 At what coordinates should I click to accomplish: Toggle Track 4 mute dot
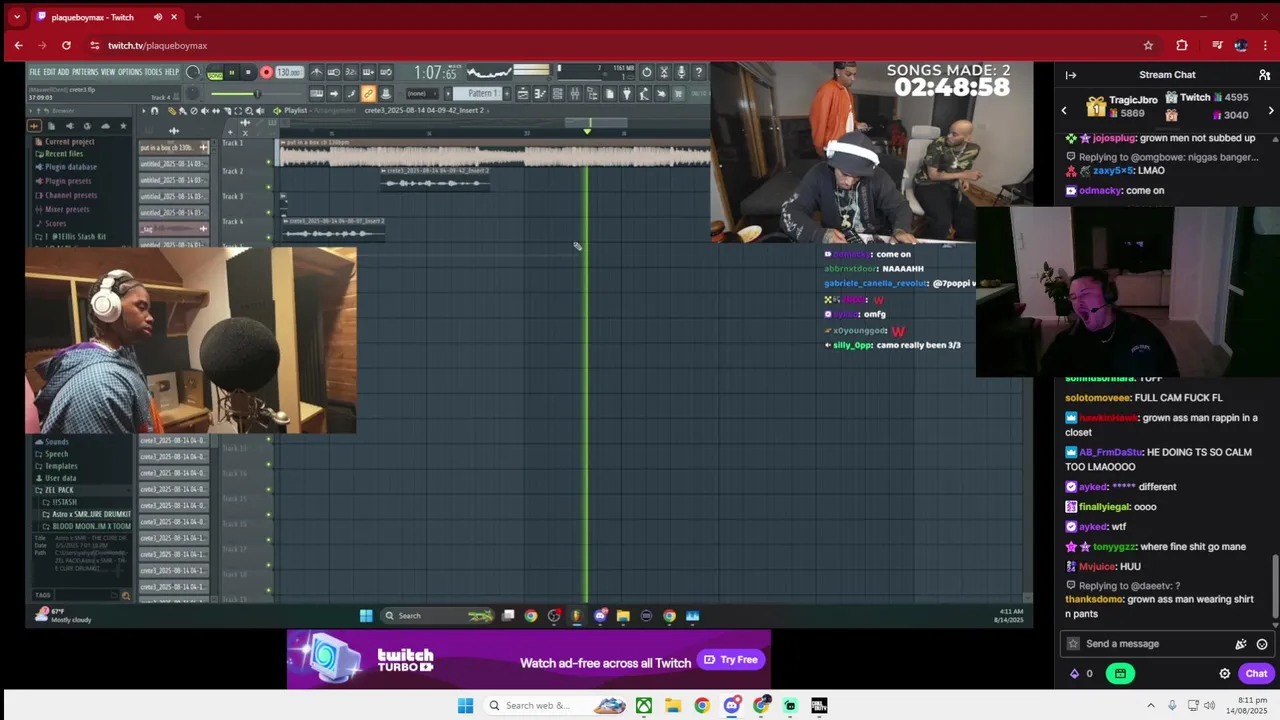[268, 237]
